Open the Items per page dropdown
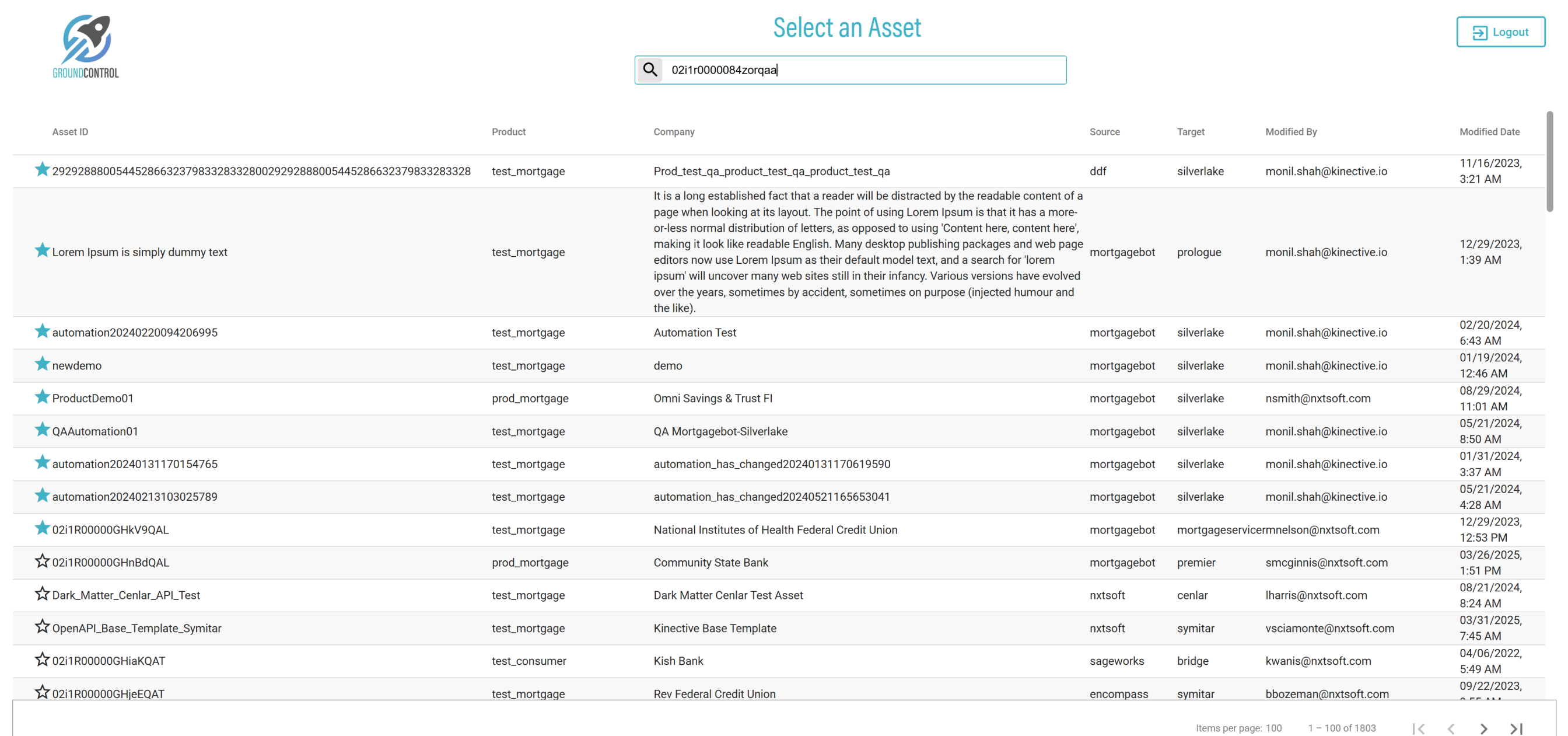 (x=1273, y=728)
